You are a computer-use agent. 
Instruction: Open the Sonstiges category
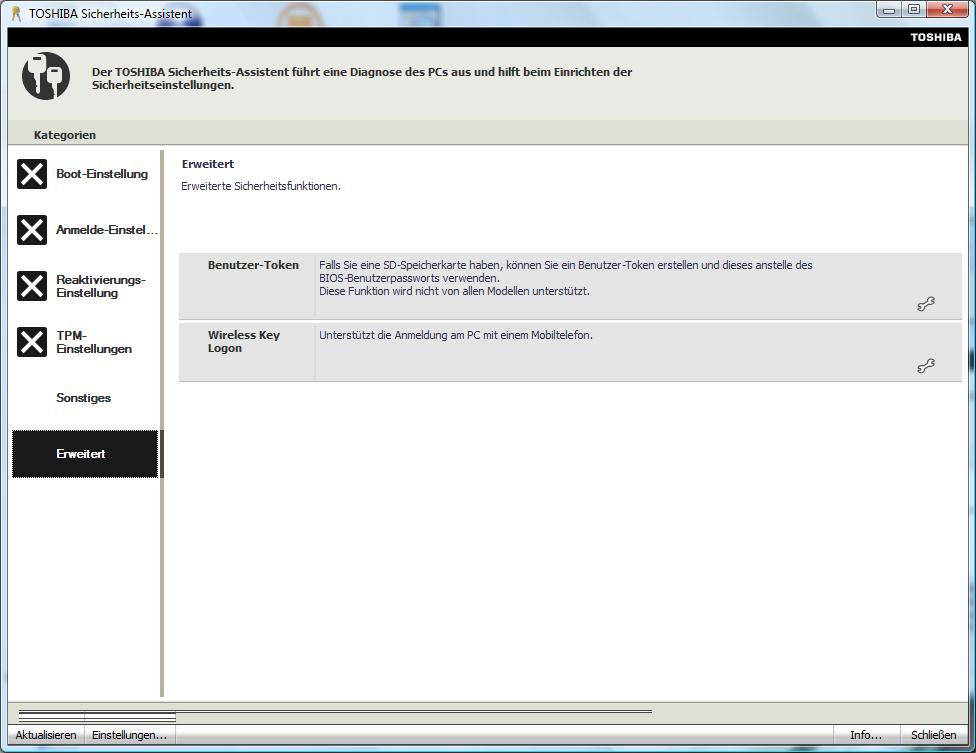pos(85,398)
